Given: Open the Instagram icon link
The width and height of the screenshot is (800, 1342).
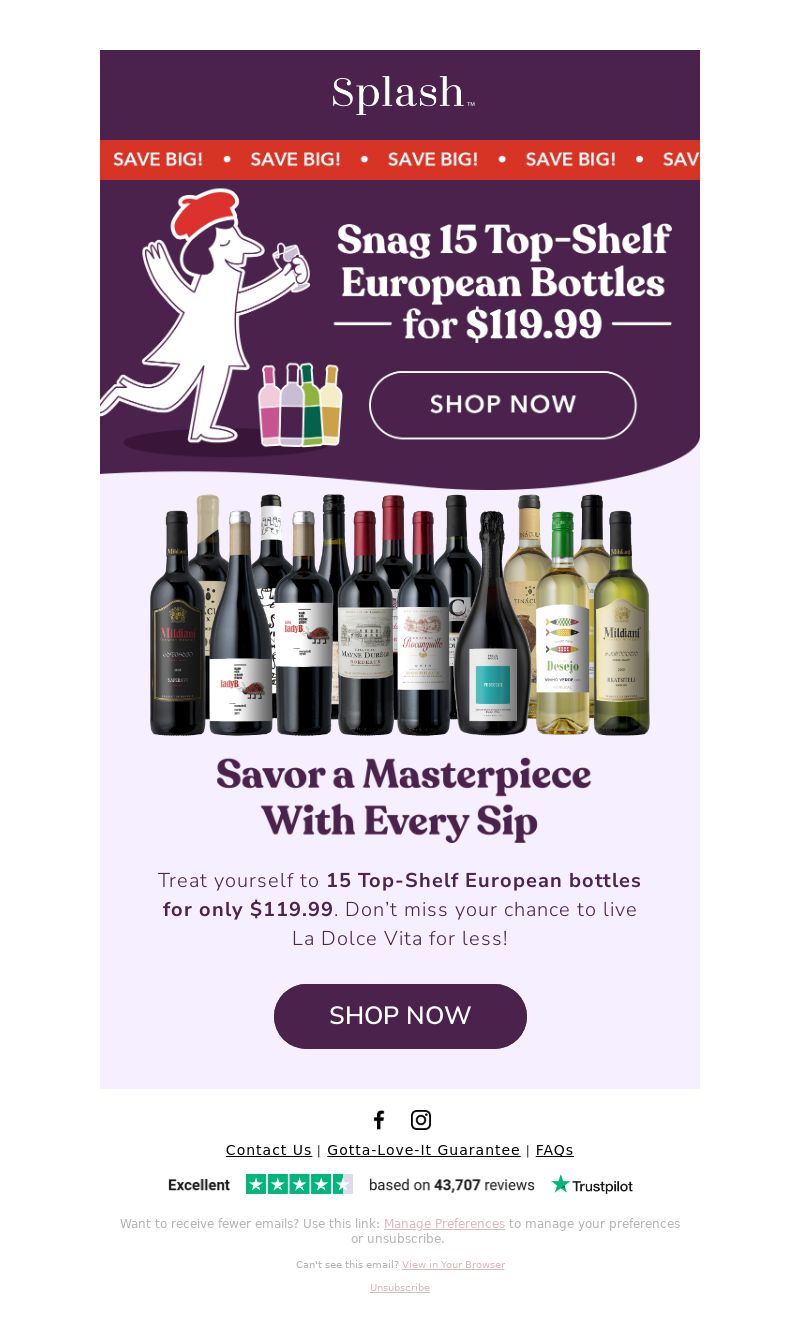Looking at the screenshot, I should [421, 1120].
